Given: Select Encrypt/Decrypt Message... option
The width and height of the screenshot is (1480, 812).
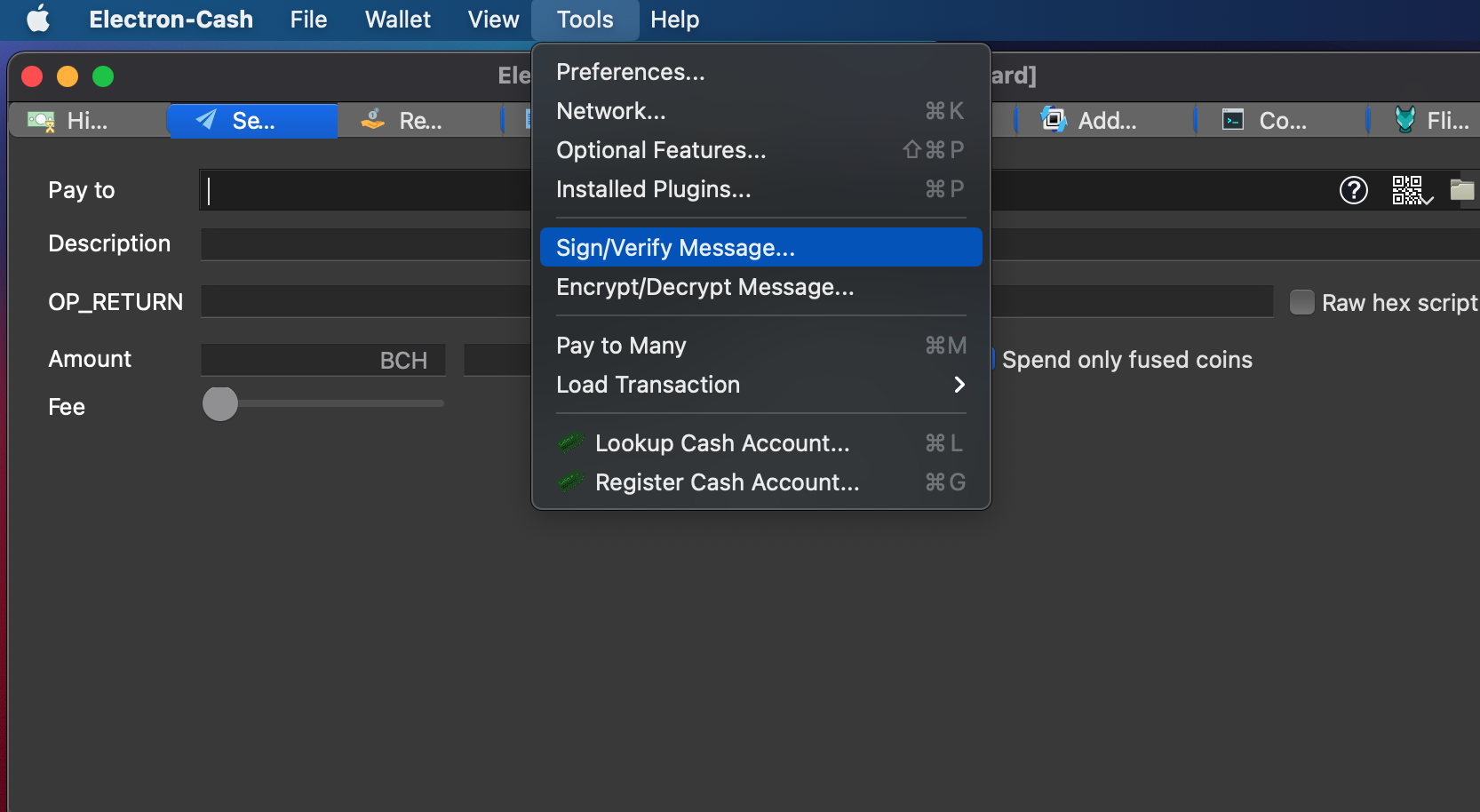Looking at the screenshot, I should point(760,287).
